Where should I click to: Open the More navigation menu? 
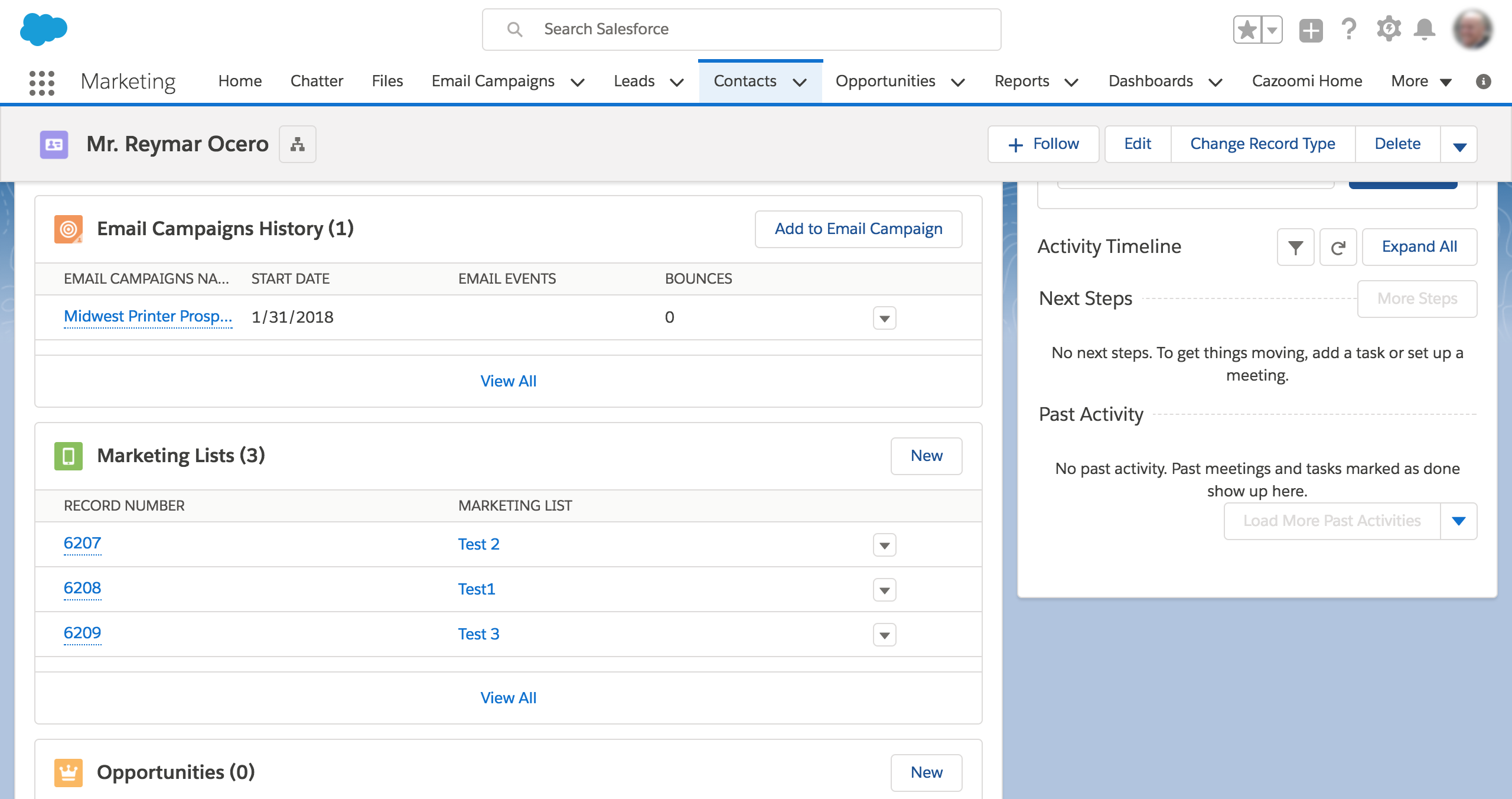(x=1421, y=81)
